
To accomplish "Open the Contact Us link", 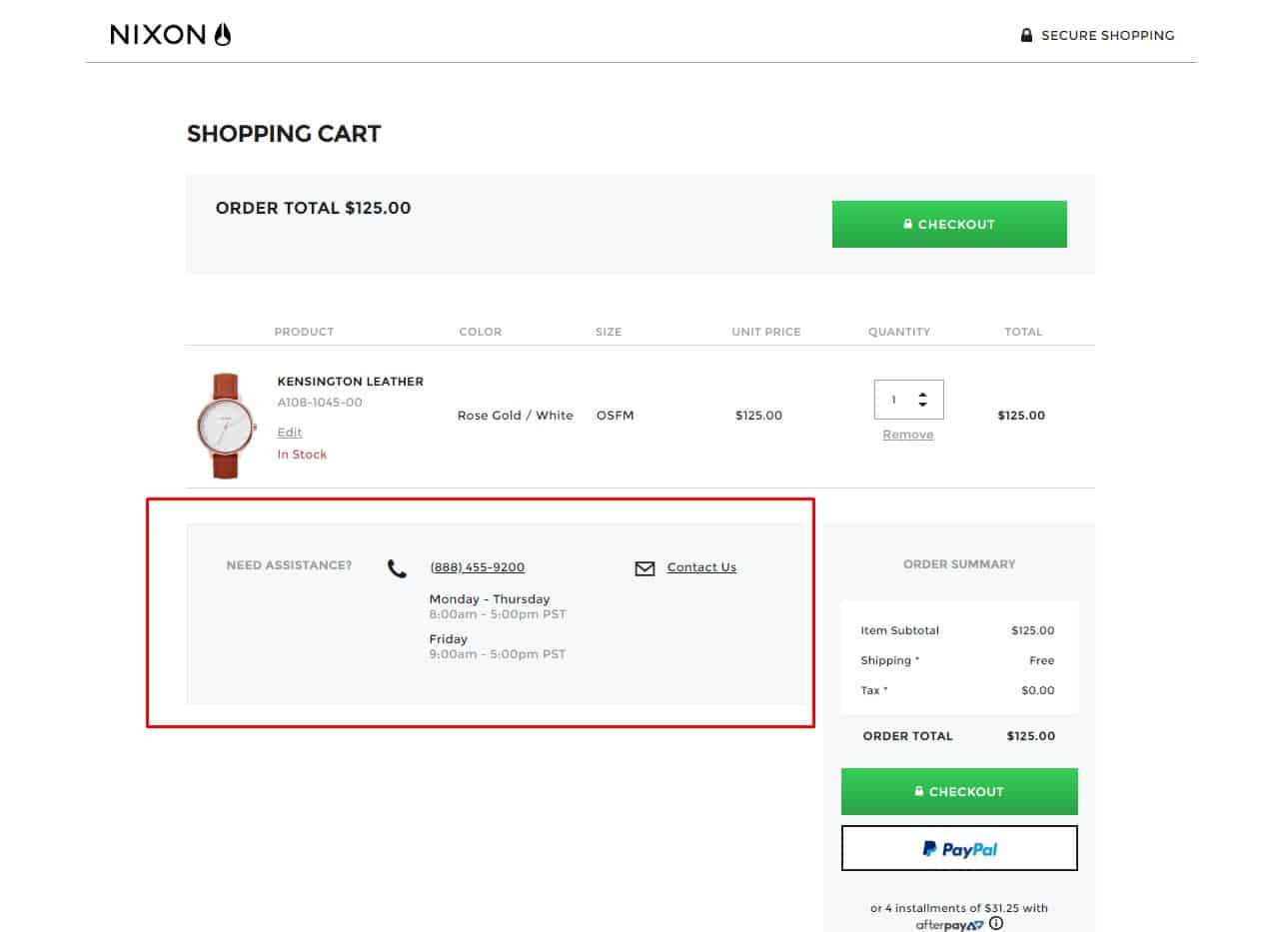I will pyautogui.click(x=700, y=566).
